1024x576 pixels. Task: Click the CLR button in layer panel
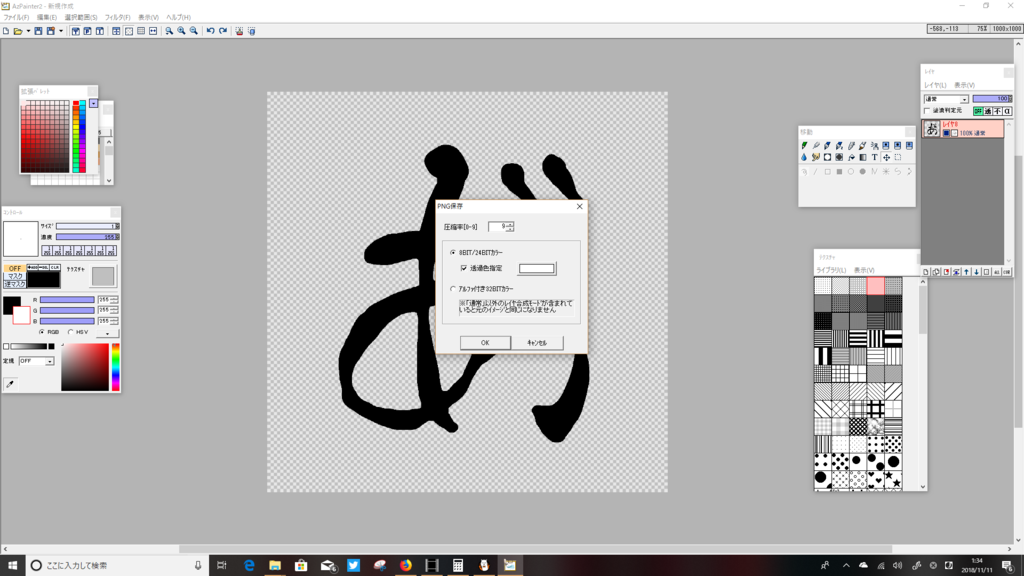pyautogui.click(x=1006, y=272)
